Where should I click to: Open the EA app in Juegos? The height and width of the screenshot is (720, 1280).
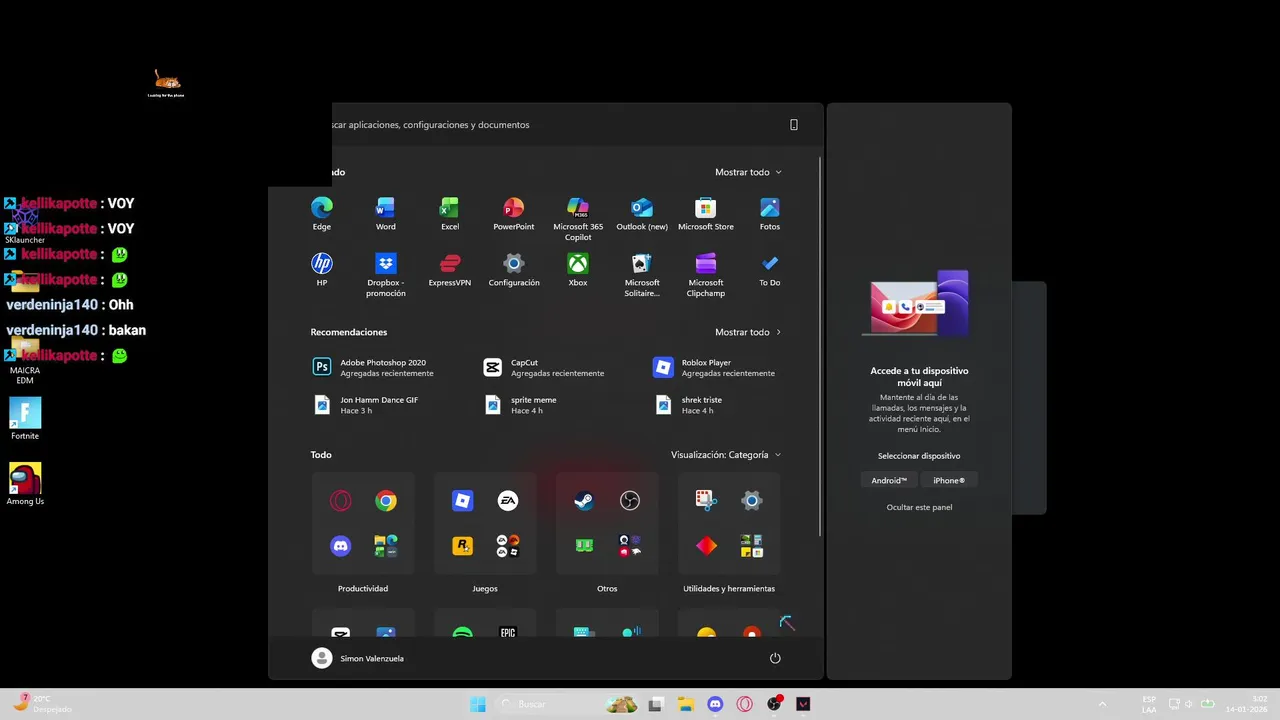point(508,501)
